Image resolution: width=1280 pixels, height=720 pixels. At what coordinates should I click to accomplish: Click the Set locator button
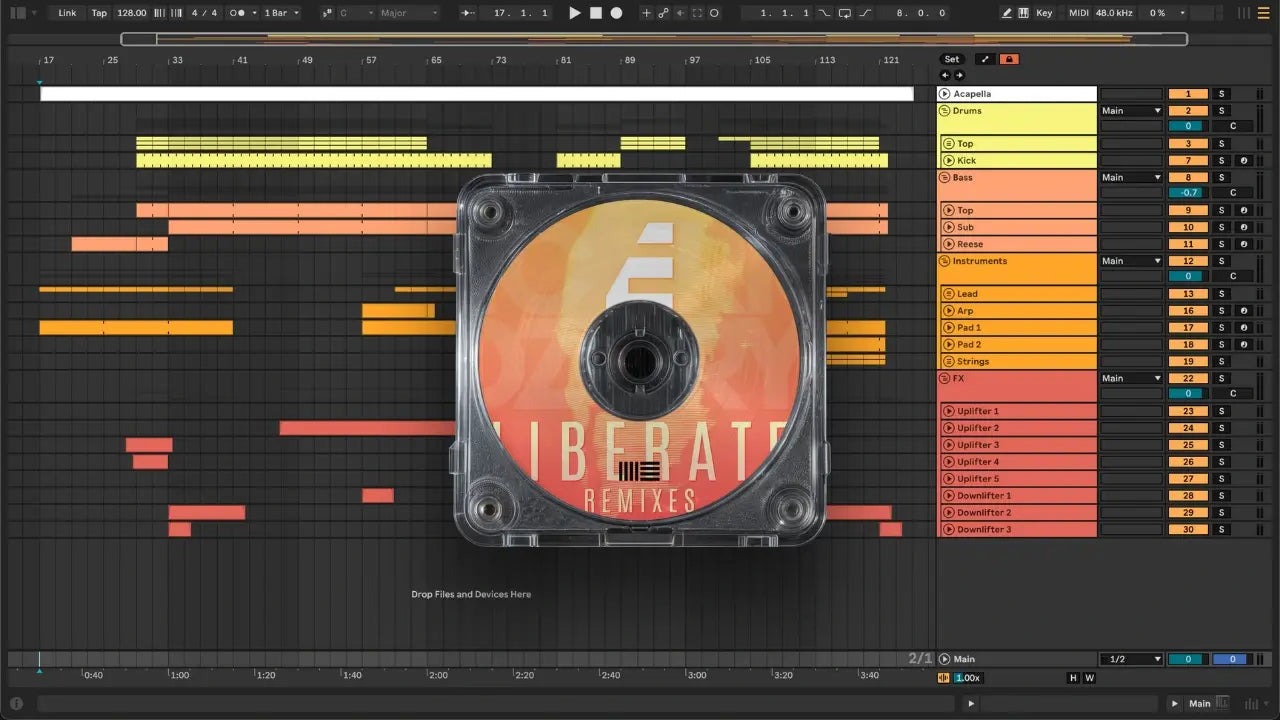point(952,59)
